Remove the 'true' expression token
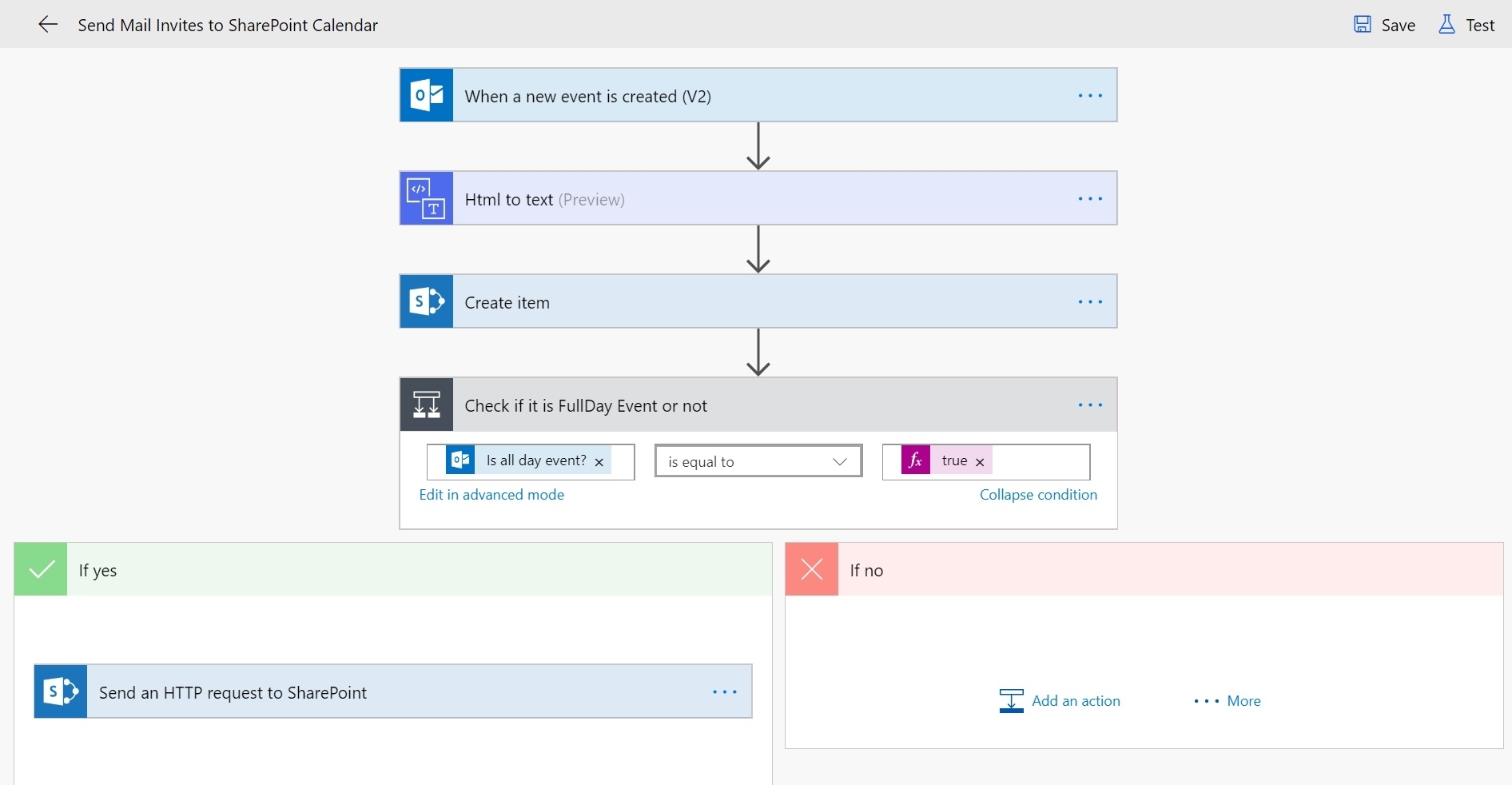1512x785 pixels. click(x=980, y=462)
